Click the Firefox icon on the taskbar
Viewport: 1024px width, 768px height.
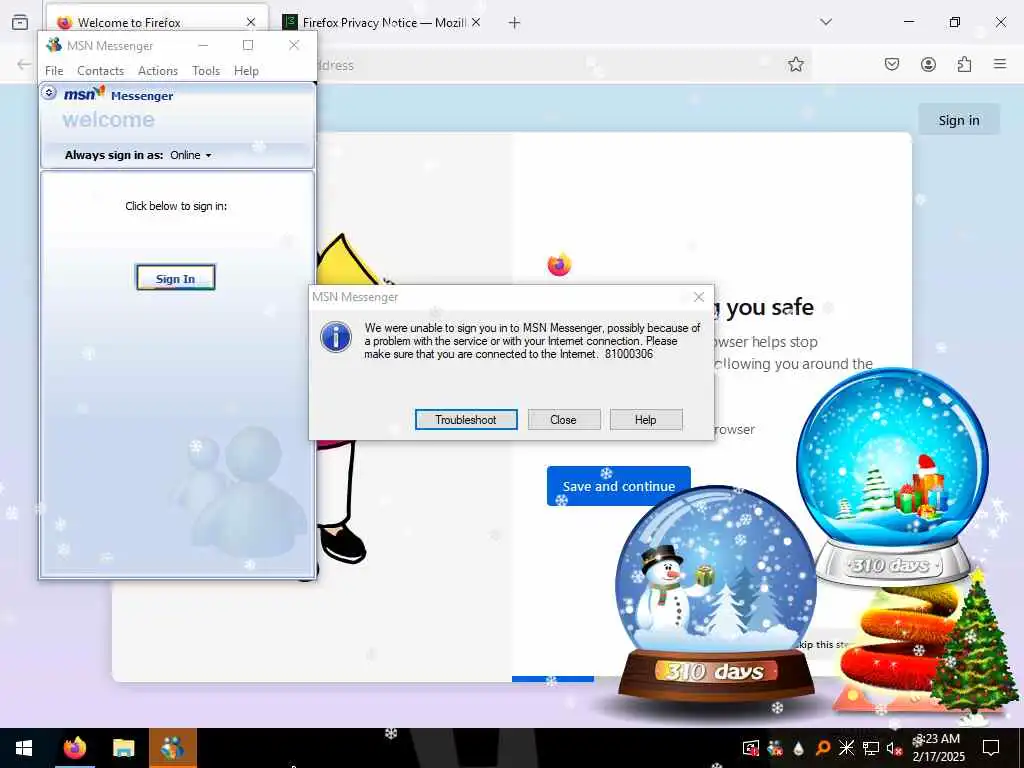[x=74, y=748]
